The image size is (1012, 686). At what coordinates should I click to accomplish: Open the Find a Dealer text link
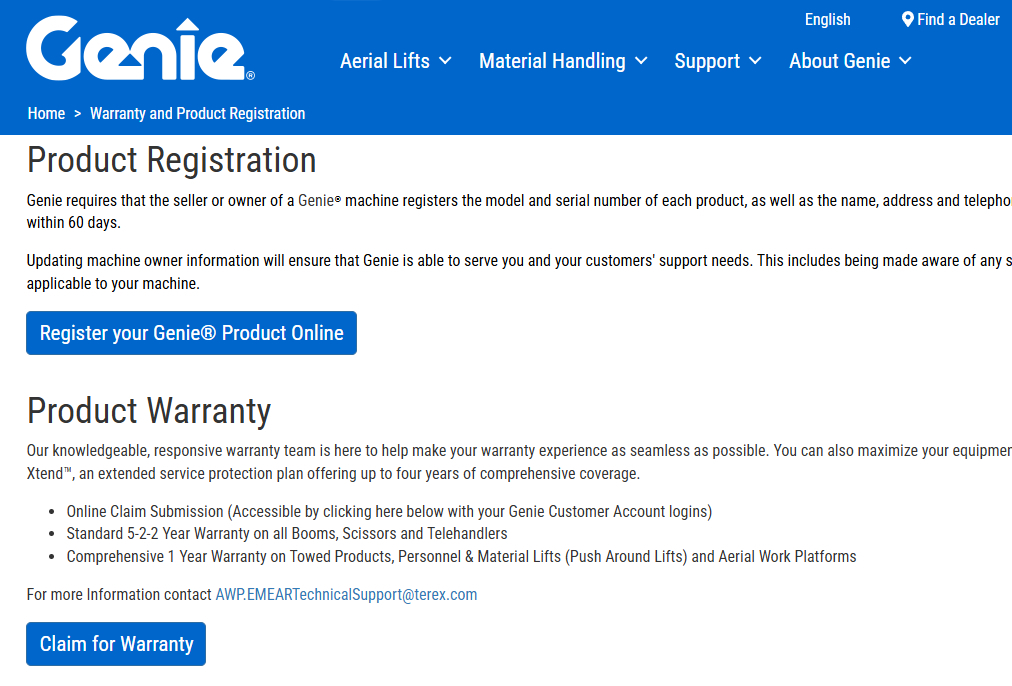click(x=958, y=20)
